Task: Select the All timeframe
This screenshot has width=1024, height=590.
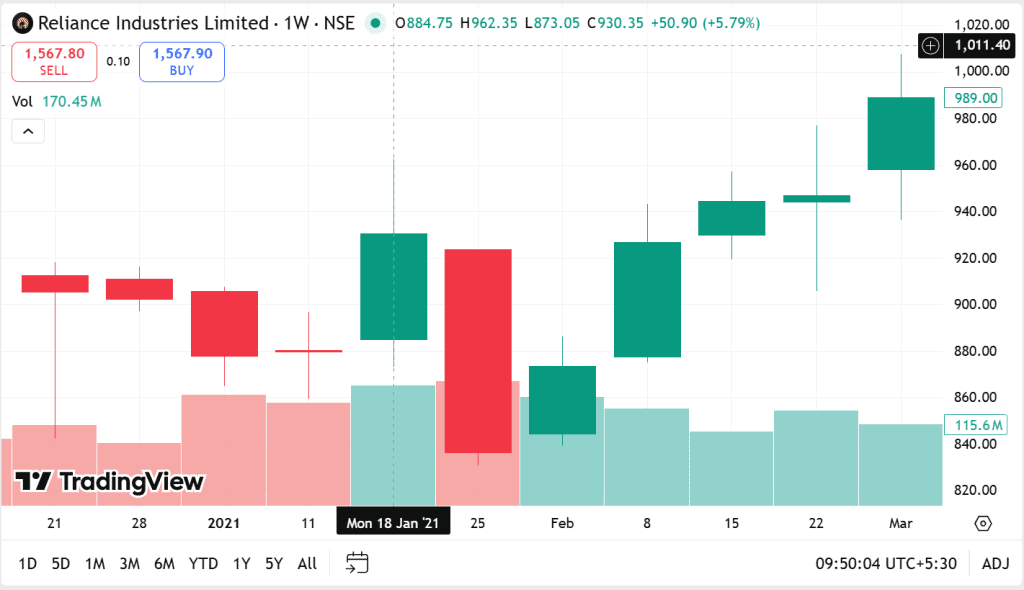Action: 307,563
